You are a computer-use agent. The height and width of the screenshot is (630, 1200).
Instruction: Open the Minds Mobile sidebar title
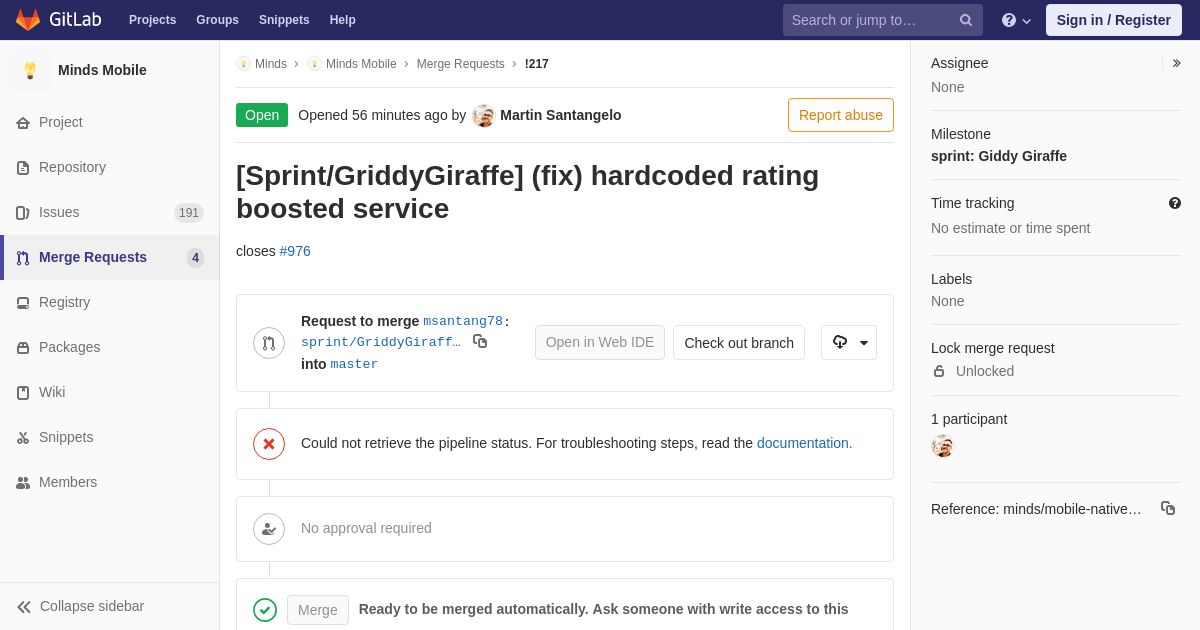(102, 70)
